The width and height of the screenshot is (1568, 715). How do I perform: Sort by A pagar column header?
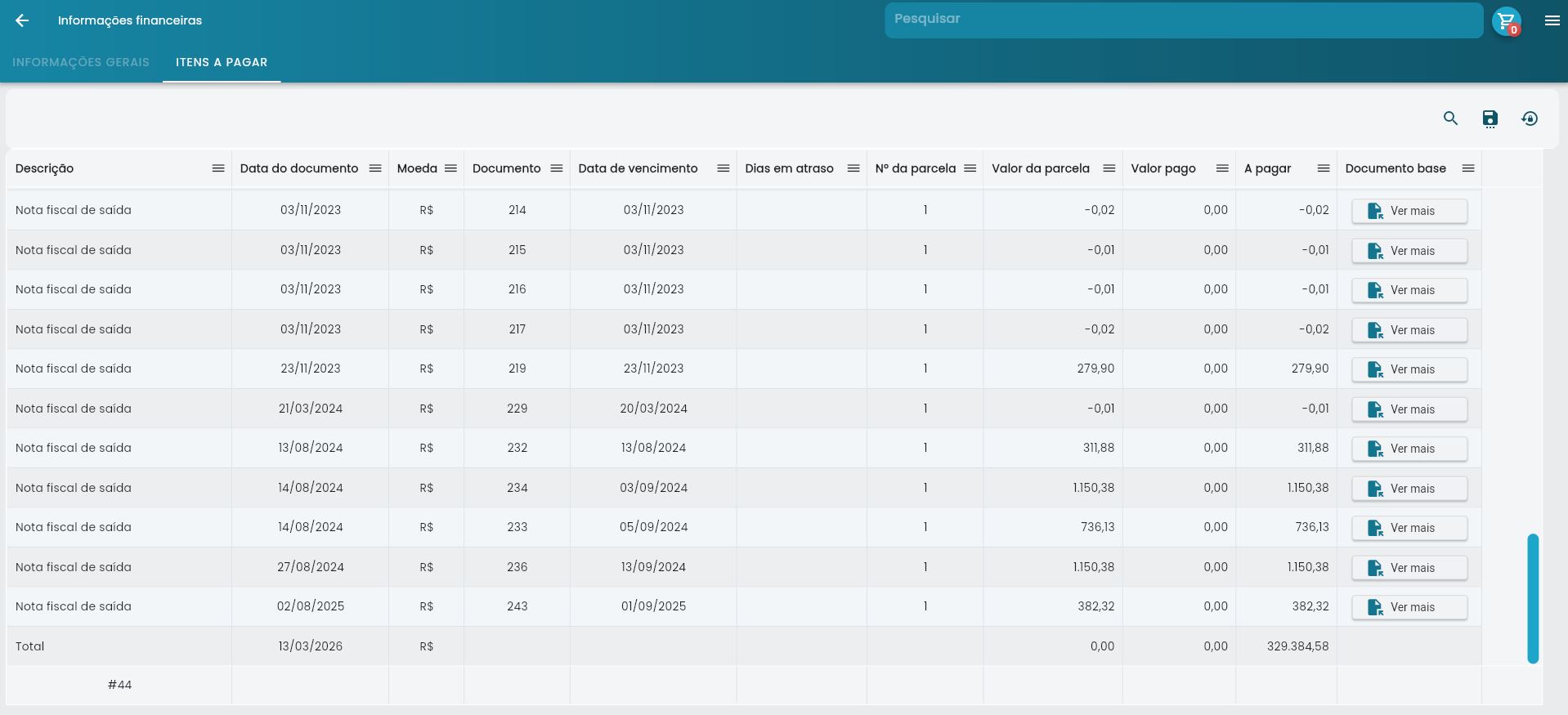1267,168
